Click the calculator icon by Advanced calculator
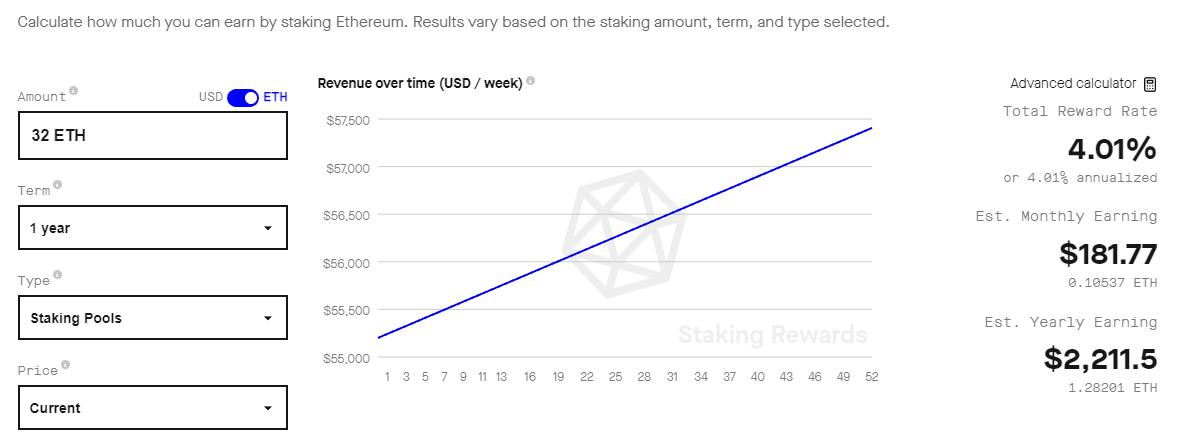1199x445 pixels. (1150, 84)
